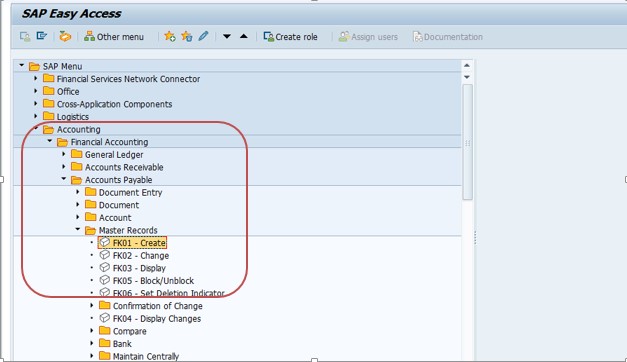Click the Other menu button

pos(114,37)
